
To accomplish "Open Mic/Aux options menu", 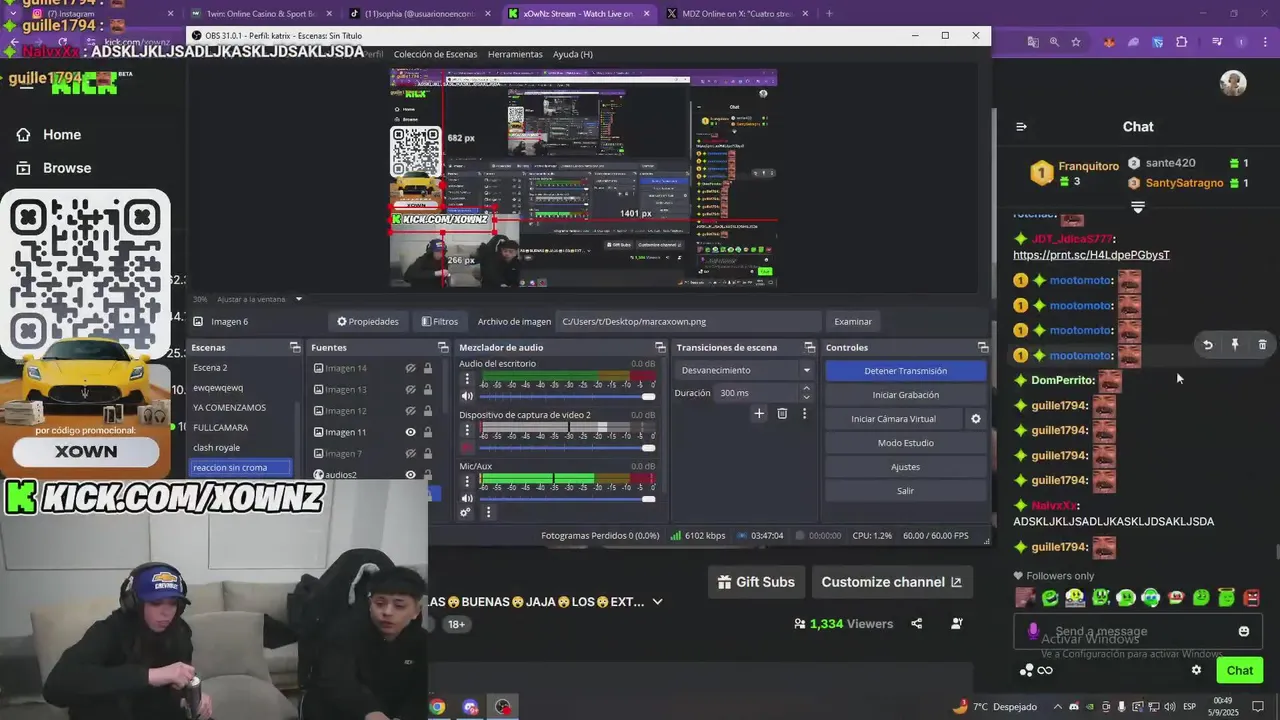I will (466, 480).
